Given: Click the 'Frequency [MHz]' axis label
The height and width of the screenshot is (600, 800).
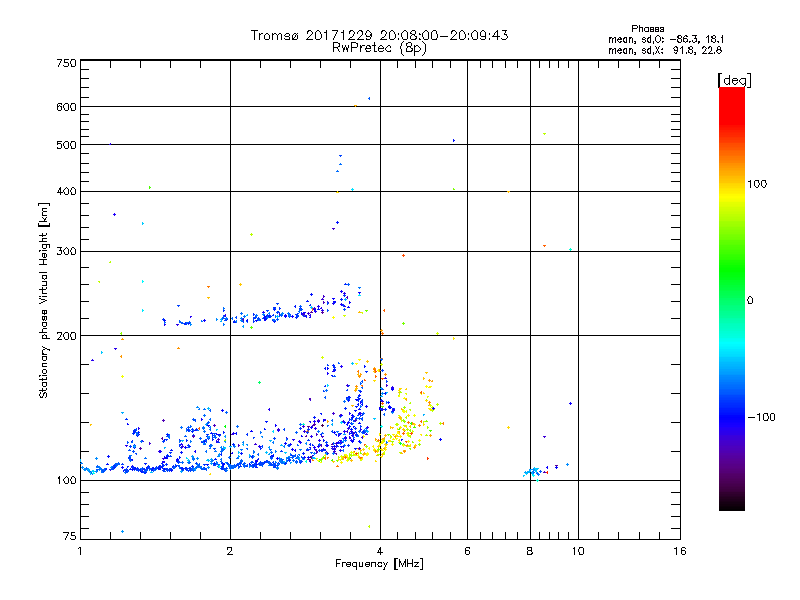Looking at the screenshot, I should point(379,564).
